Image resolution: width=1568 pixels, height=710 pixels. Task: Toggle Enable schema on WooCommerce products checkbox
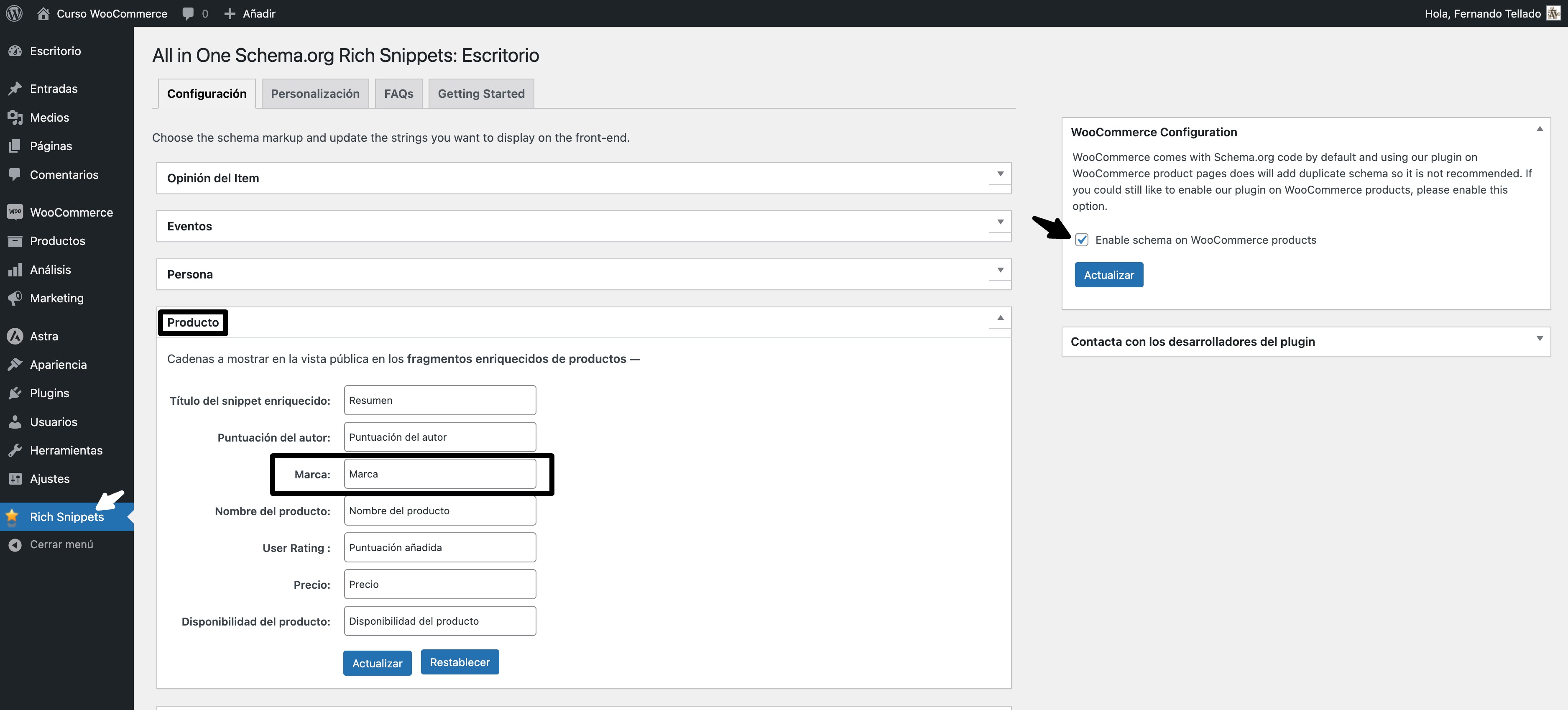[x=1082, y=240]
